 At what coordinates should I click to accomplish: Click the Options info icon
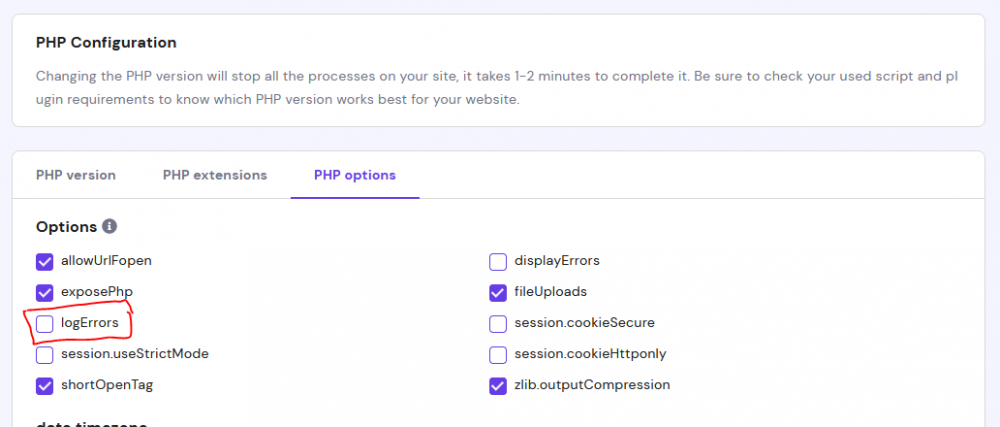(x=110, y=227)
